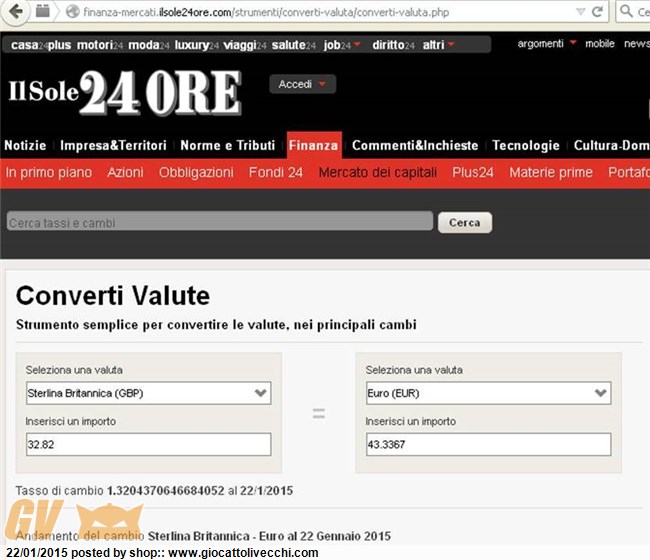Expand the argomenti dropdown
650x560 pixels.
pos(547,44)
